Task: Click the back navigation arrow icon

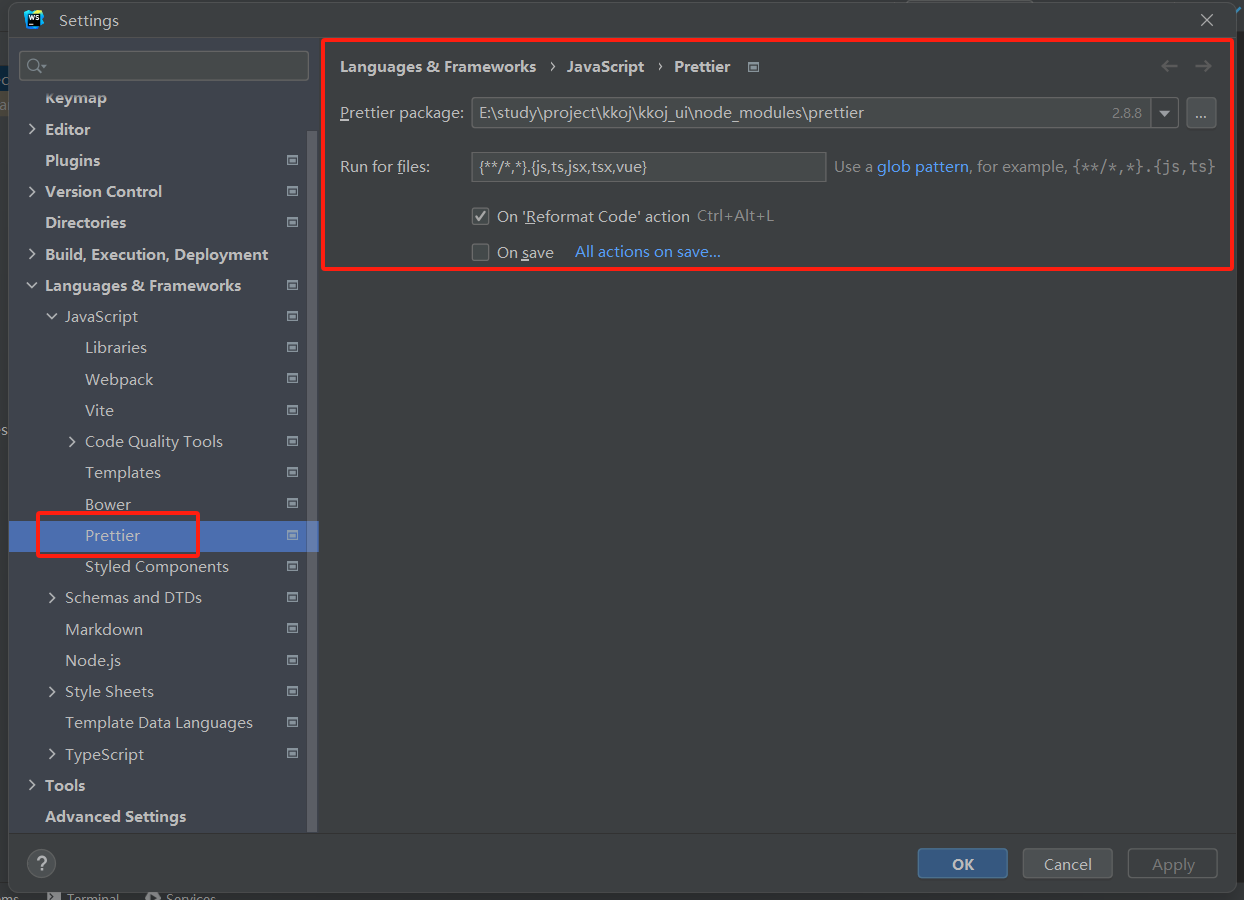Action: pyautogui.click(x=1169, y=66)
